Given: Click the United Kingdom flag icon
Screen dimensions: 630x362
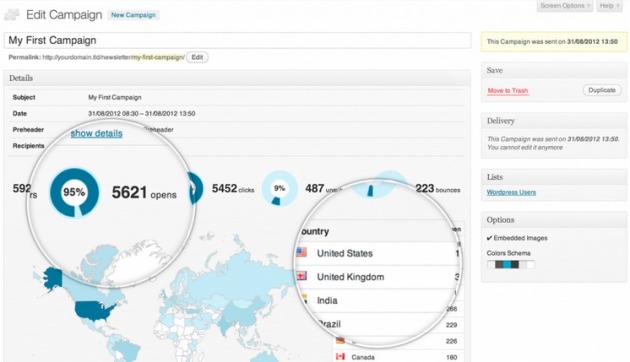Looking at the screenshot, I should (302, 276).
